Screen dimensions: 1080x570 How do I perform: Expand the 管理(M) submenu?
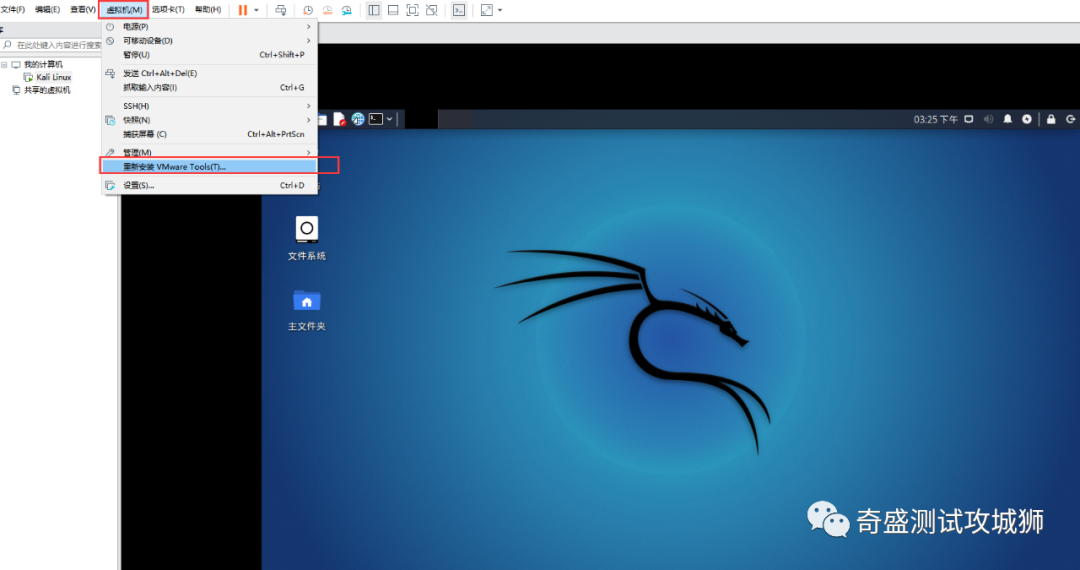coord(209,152)
